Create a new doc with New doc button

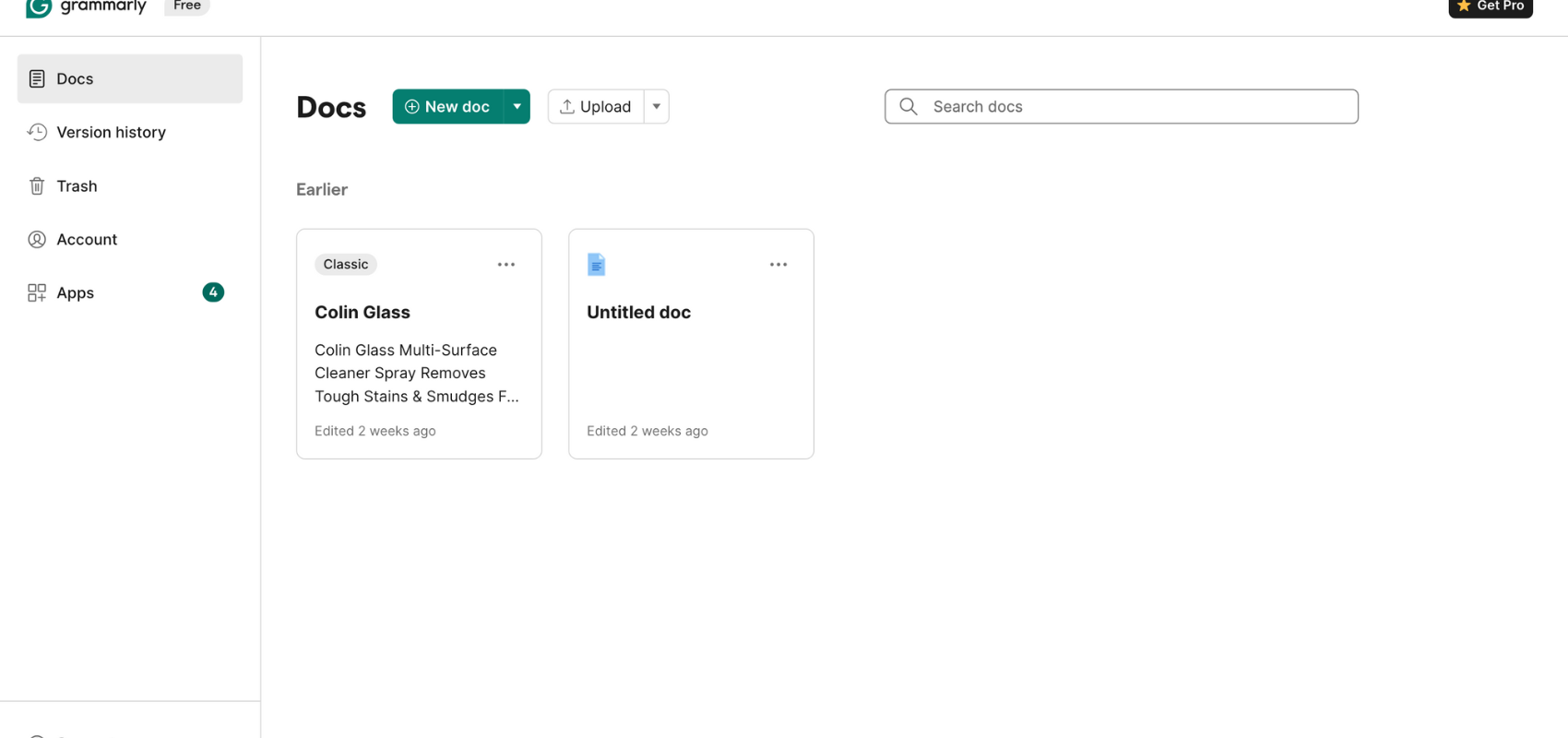pos(448,107)
